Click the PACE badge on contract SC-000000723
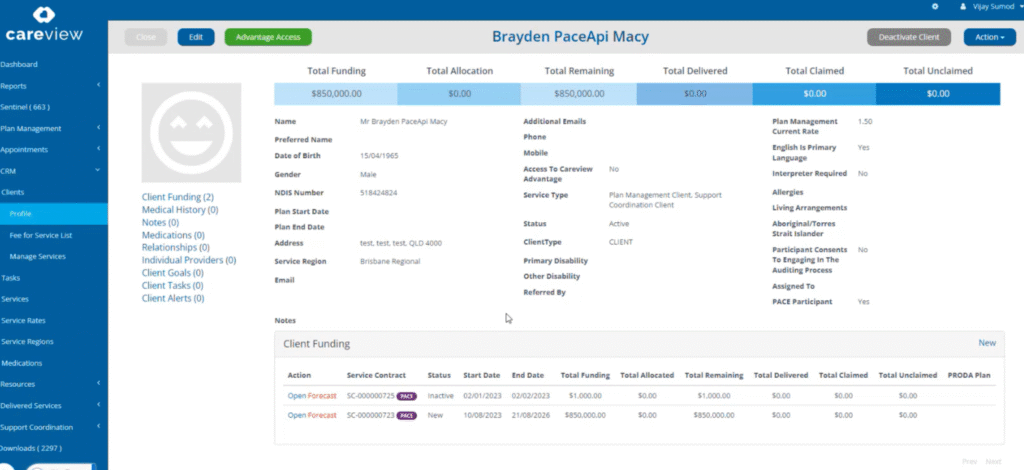 click(x=406, y=415)
